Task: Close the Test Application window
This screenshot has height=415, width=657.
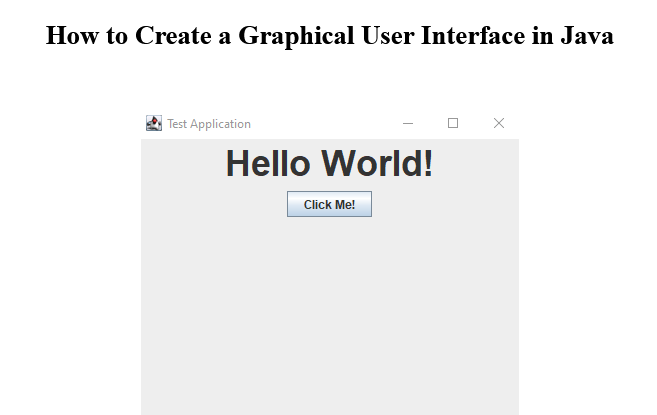Action: point(499,123)
